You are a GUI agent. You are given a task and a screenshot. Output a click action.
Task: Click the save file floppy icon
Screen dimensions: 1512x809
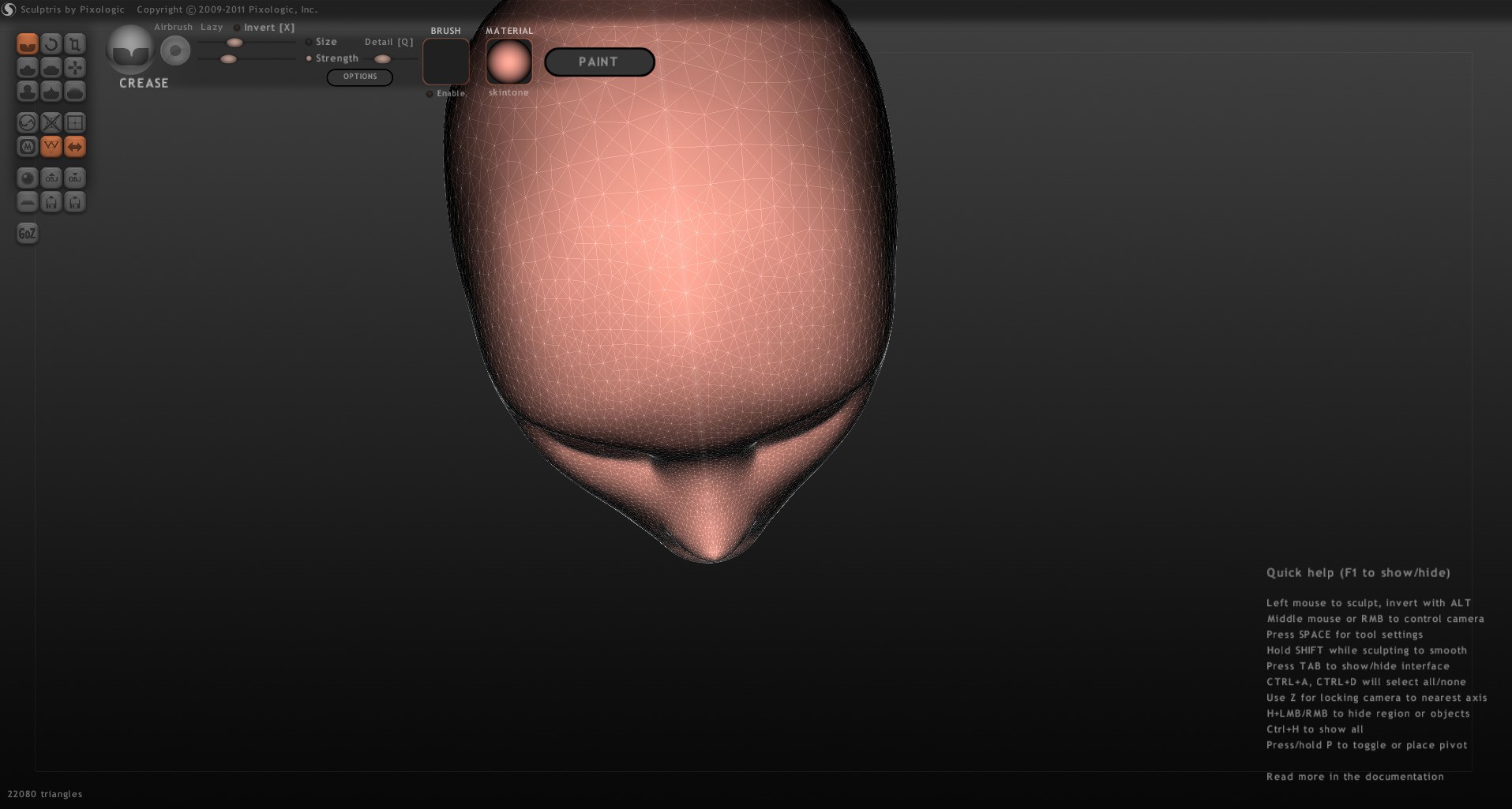click(x=75, y=202)
